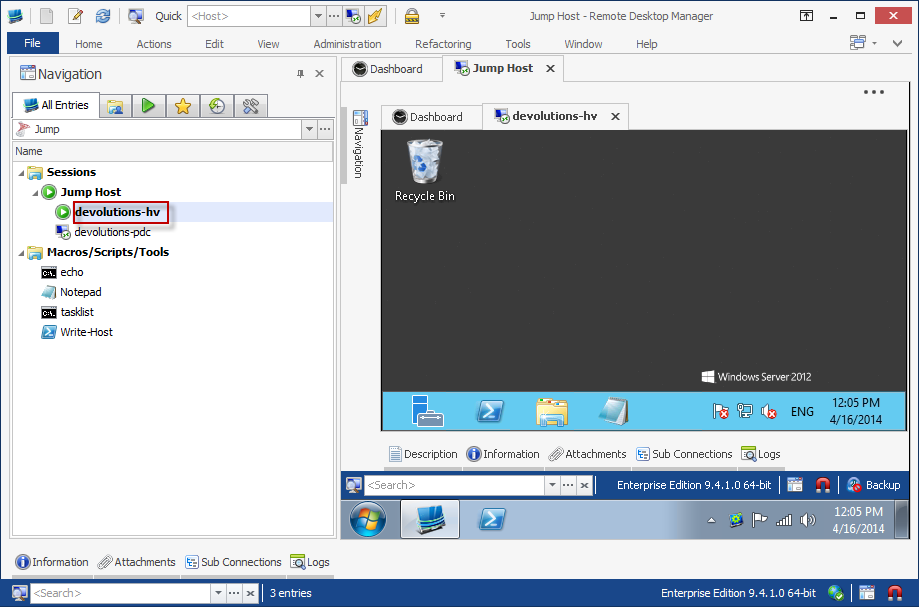919x607 pixels.
Task: Click the padlock lock application icon
Action: 412,16
